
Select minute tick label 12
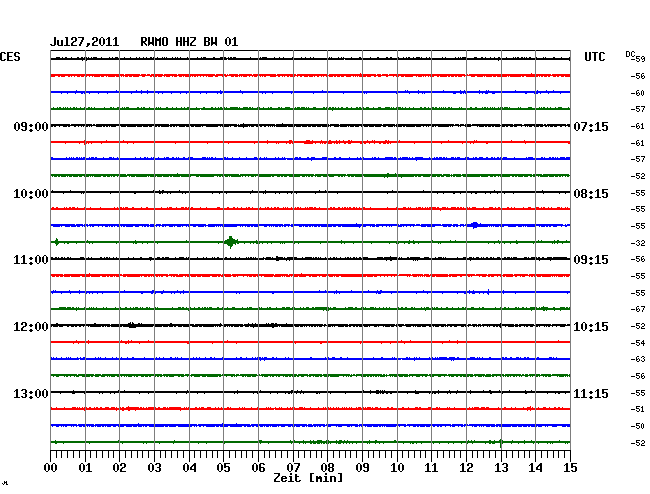(466, 468)
